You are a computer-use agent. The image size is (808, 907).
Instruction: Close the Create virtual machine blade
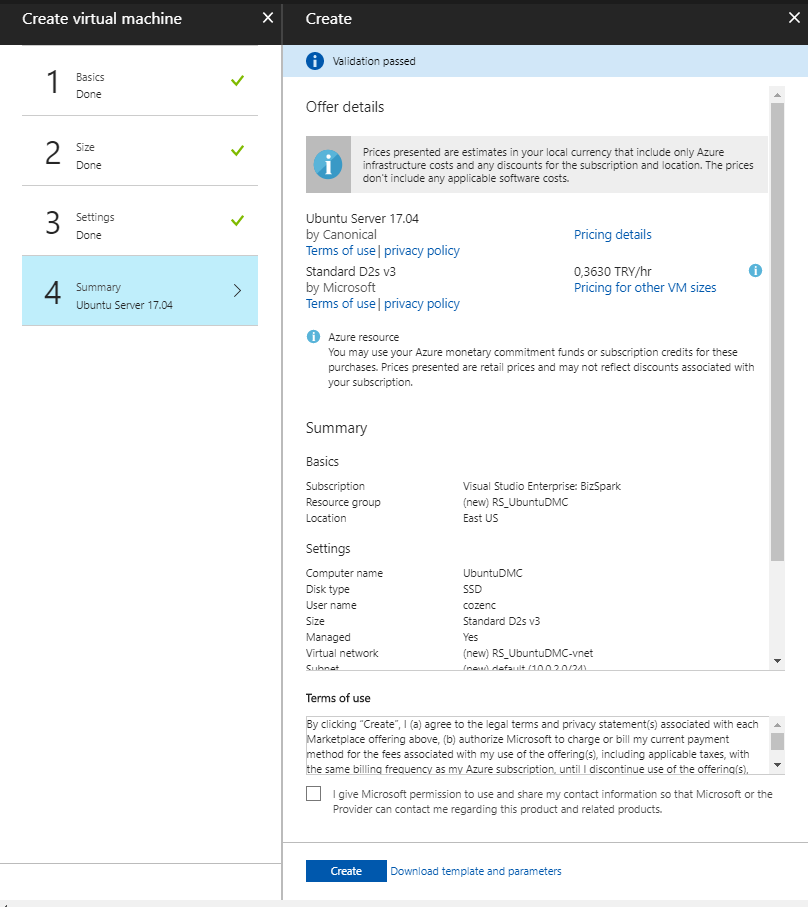click(268, 18)
